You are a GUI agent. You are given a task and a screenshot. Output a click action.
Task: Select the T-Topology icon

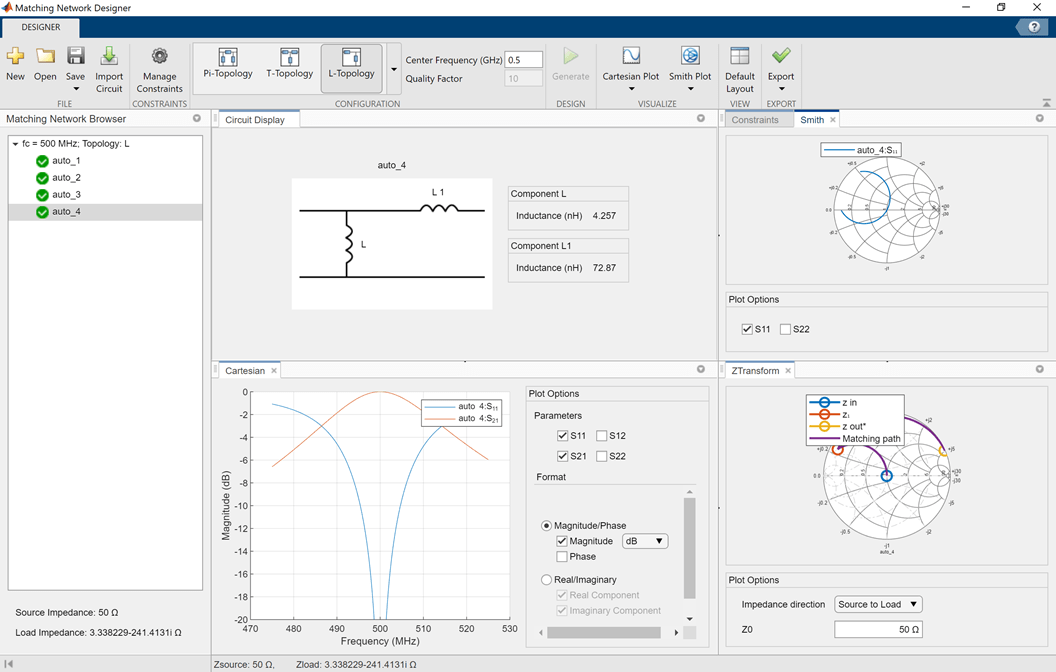coord(290,57)
